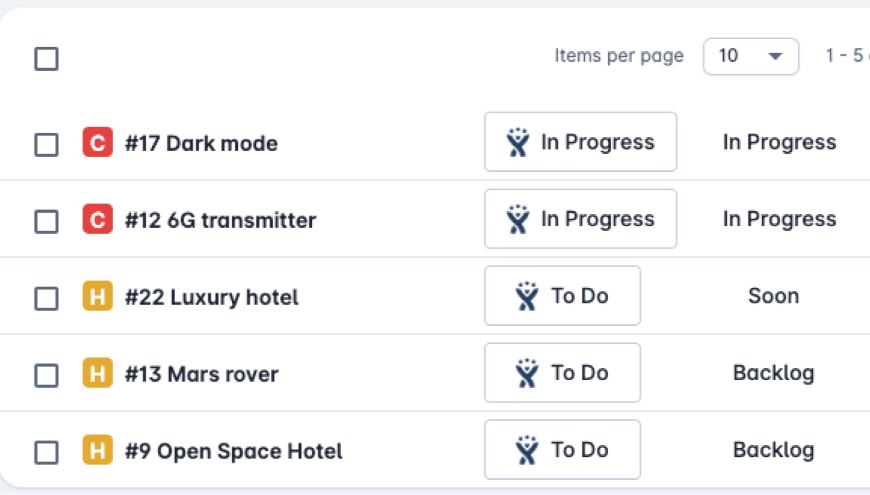870x495 pixels.
Task: Tick the select-all checkbox in the header
Action: 46,58
